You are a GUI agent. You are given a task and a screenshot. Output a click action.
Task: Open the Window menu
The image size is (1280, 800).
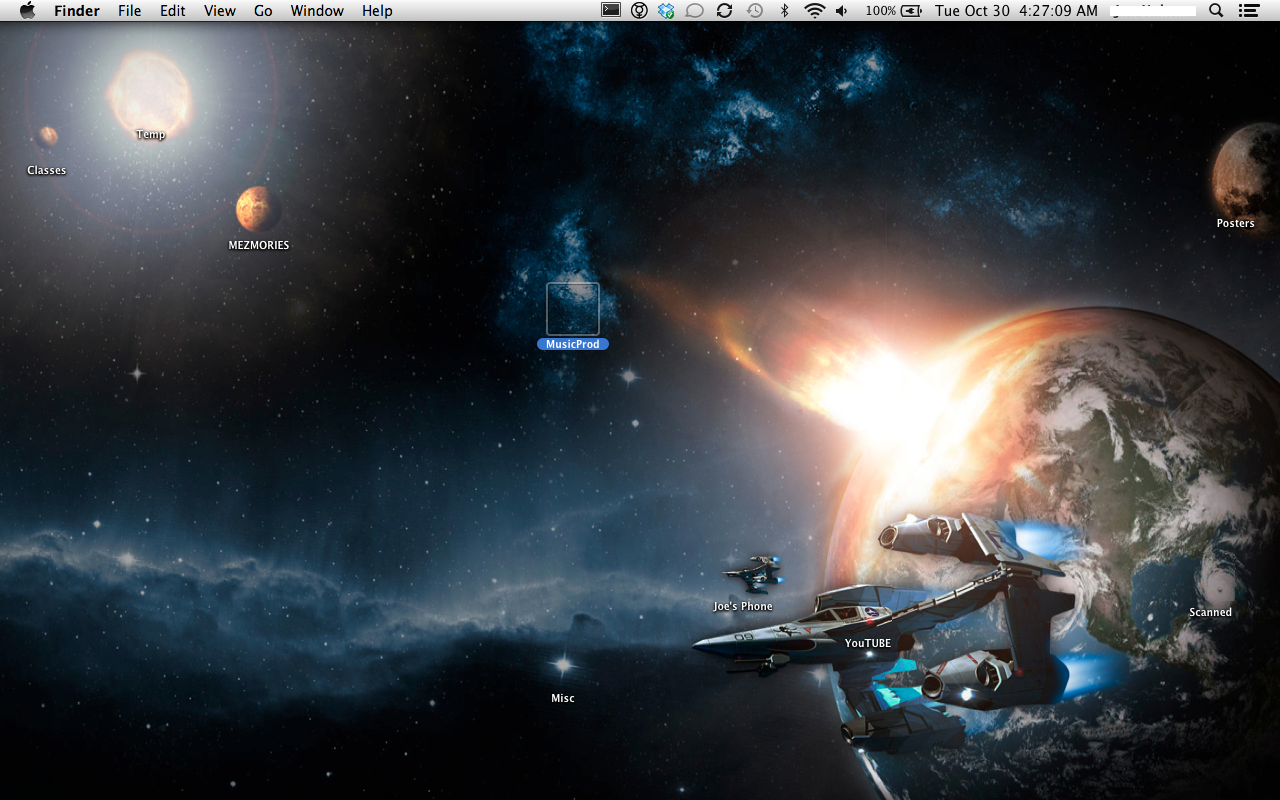pos(317,11)
